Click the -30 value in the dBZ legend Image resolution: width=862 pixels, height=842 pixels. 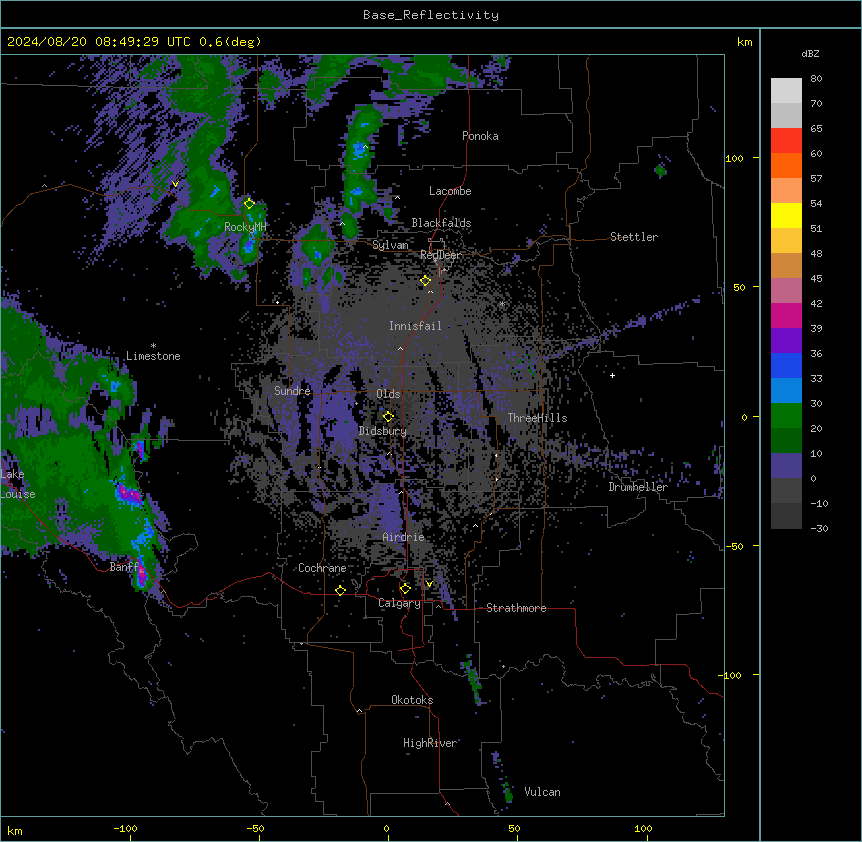[x=819, y=529]
